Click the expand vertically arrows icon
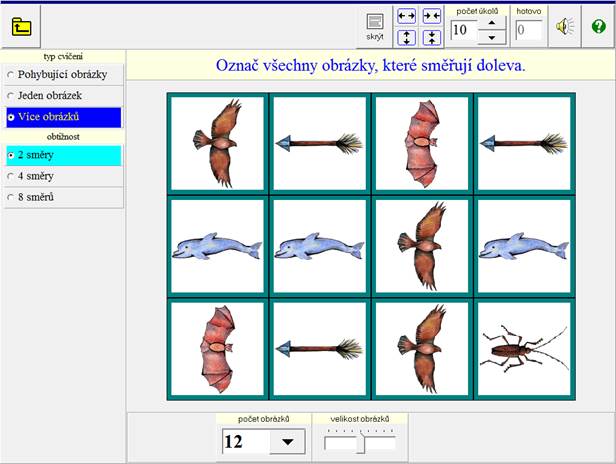 click(407, 37)
